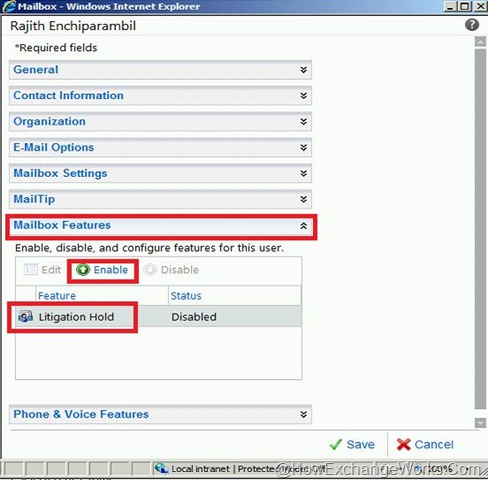Expand the Mailbox Settings chevron
Screen dimensions: 488x480
(303, 173)
